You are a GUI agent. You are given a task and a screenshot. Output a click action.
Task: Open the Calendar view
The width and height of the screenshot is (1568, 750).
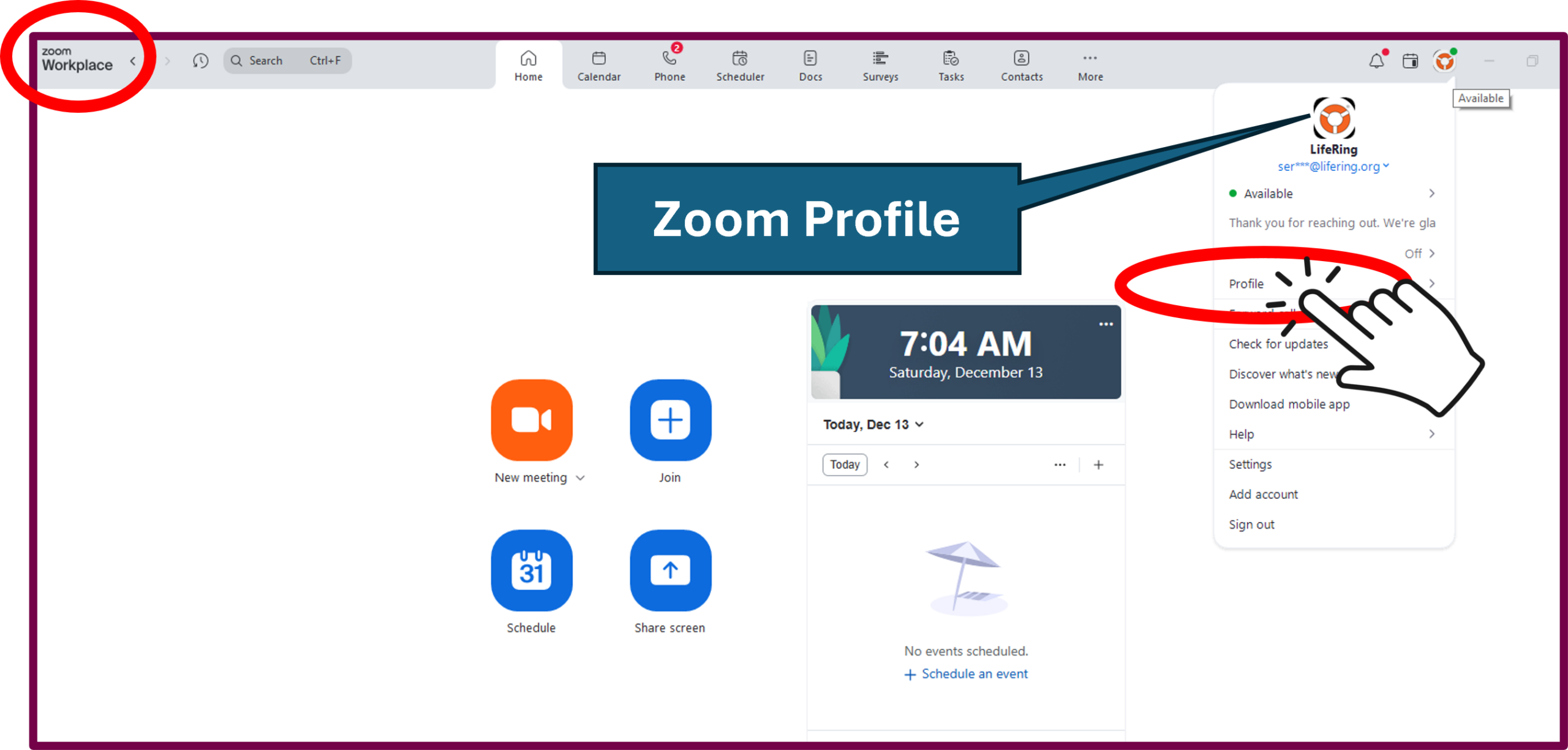click(x=598, y=64)
